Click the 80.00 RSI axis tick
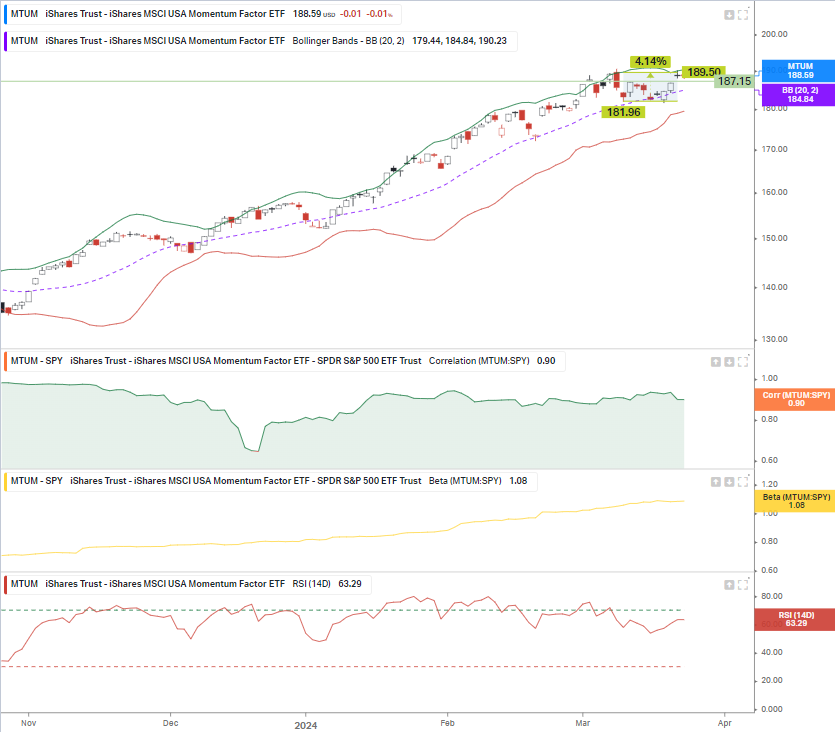Viewport: 835px width, 732px height. tap(772, 596)
